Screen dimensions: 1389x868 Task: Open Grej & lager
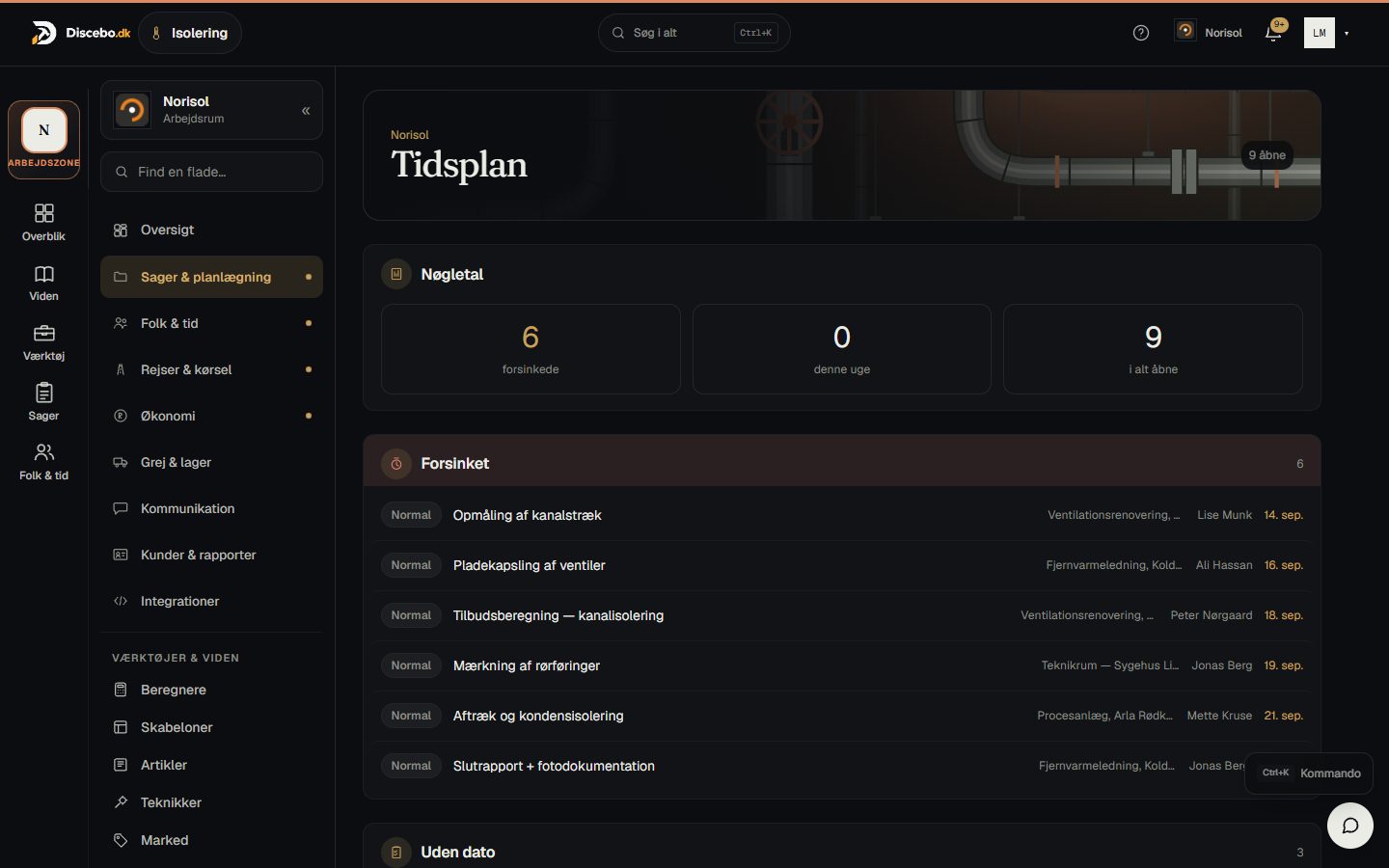pos(211,462)
